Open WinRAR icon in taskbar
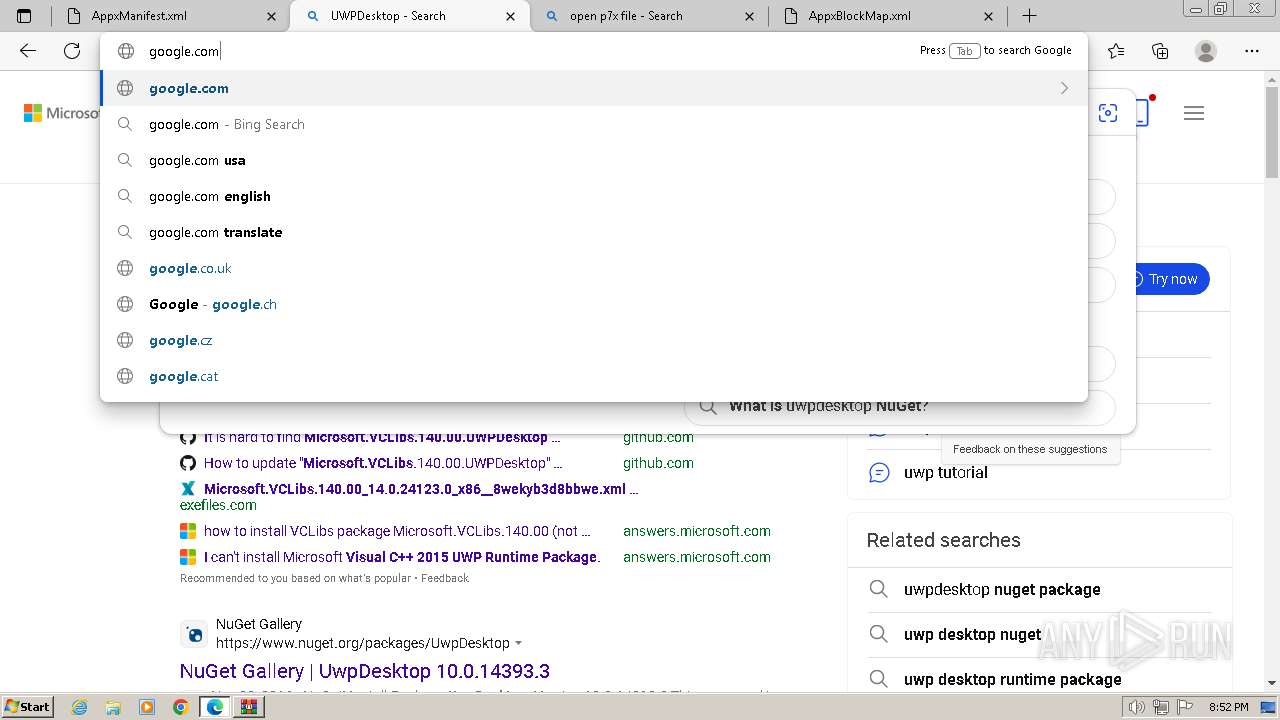 248,707
